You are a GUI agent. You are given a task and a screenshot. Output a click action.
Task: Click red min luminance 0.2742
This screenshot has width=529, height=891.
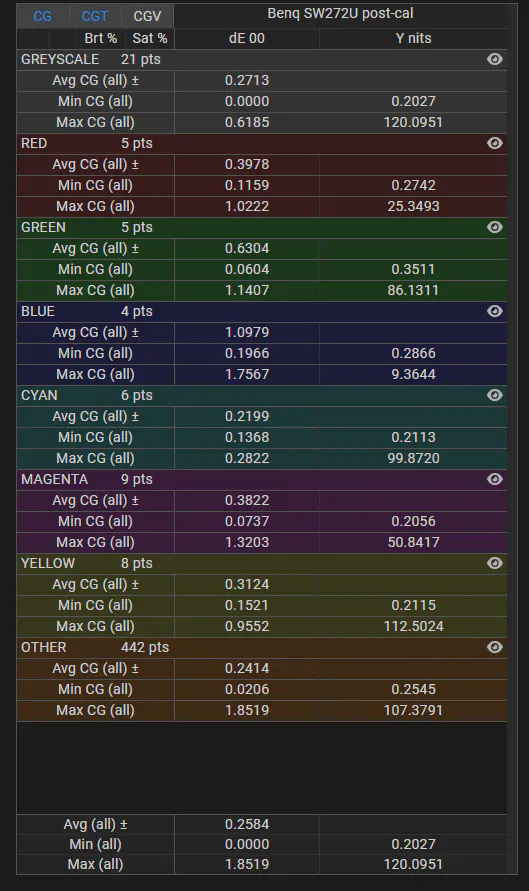[413, 185]
